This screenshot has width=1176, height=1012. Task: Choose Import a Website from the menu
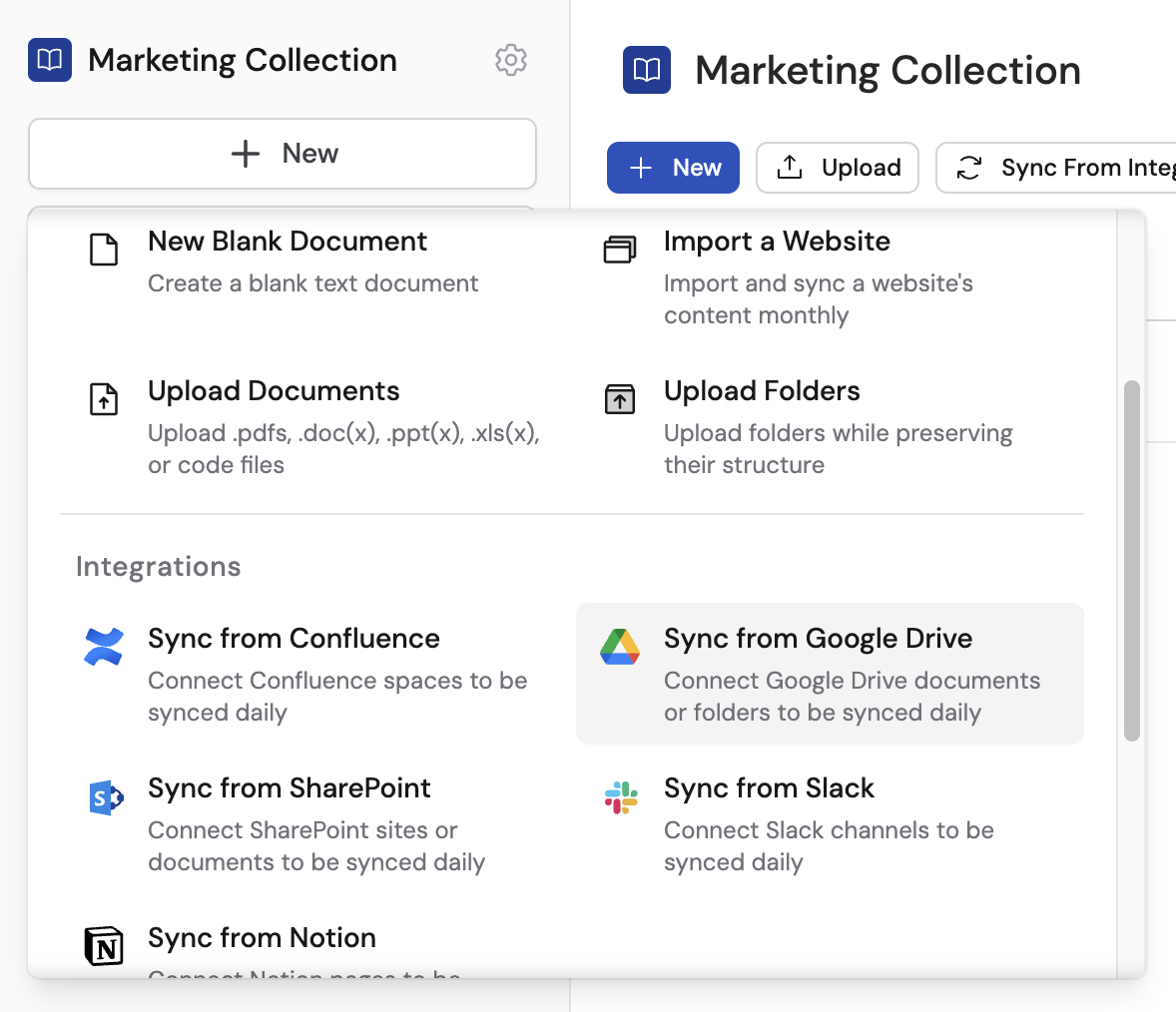(x=777, y=242)
